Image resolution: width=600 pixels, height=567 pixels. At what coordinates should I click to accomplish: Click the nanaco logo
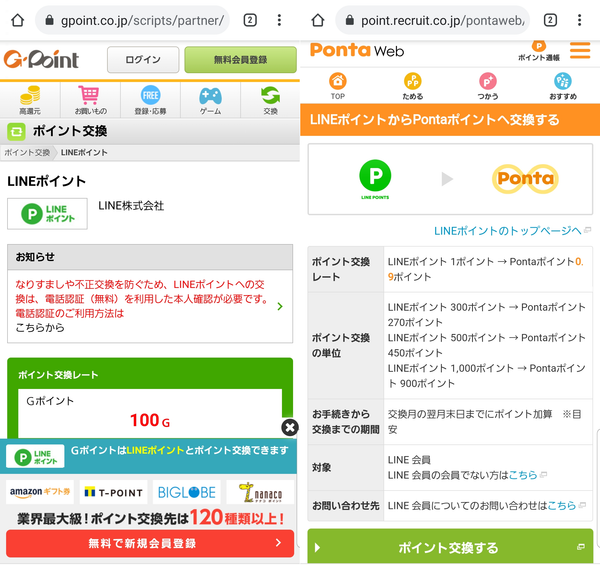tap(260, 492)
